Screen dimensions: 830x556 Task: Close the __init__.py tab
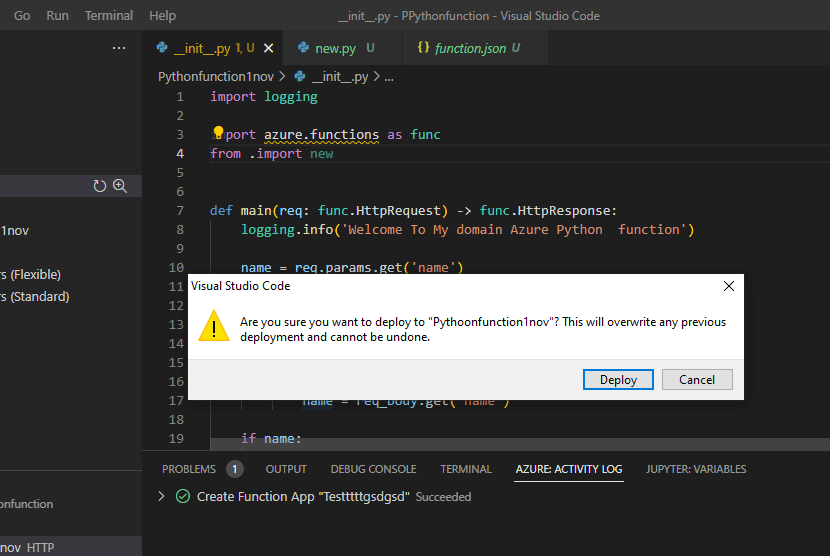268,48
